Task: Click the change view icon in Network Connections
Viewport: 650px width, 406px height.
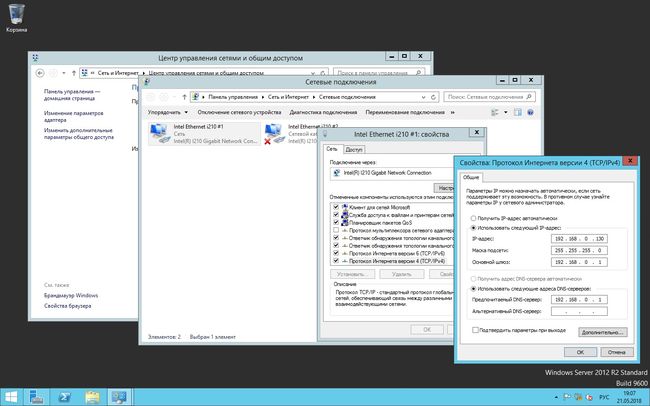Action: click(x=495, y=112)
